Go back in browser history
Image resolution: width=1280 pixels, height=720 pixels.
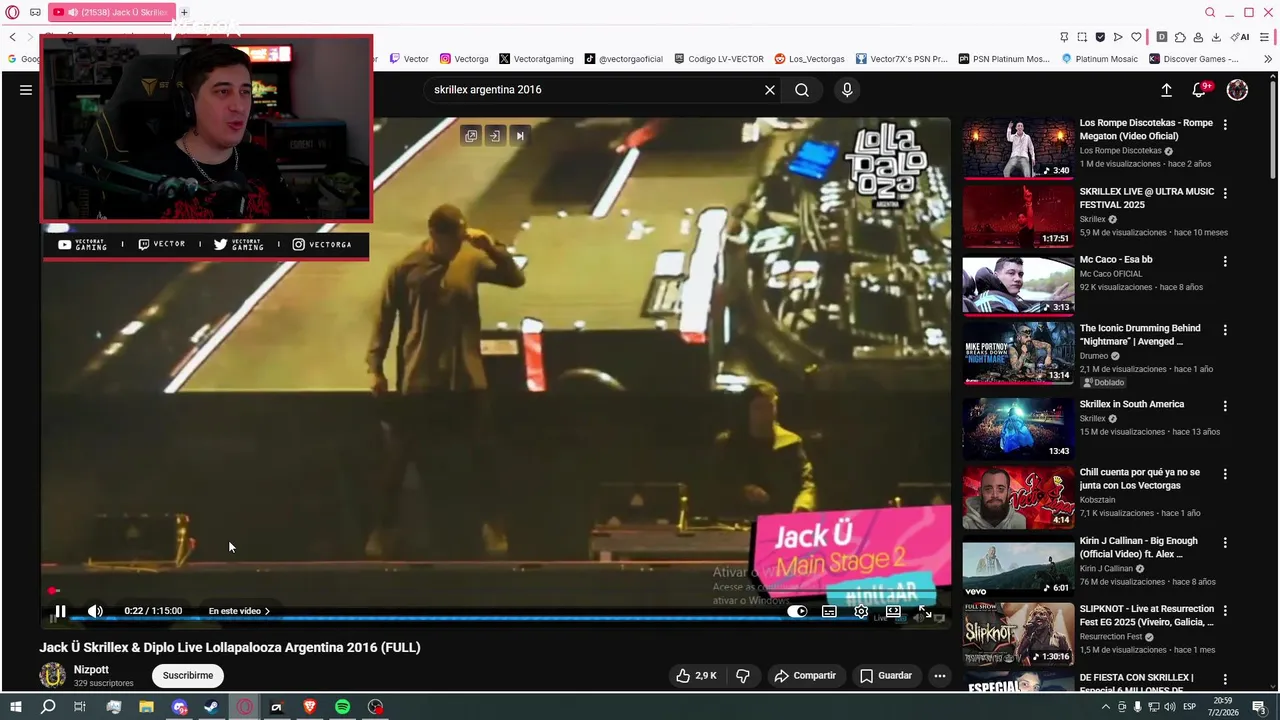click(x=12, y=37)
